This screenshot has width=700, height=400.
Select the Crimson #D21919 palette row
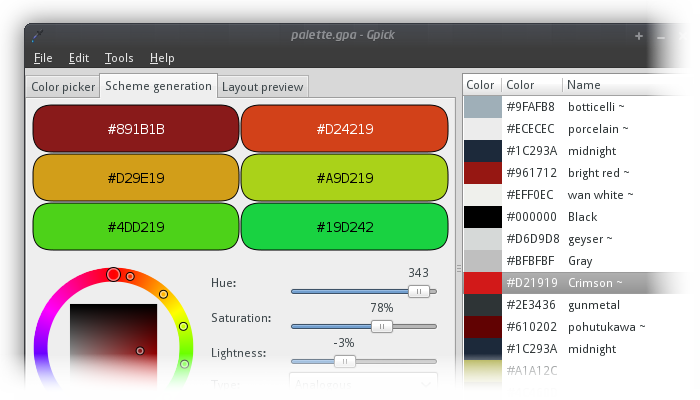click(576, 283)
